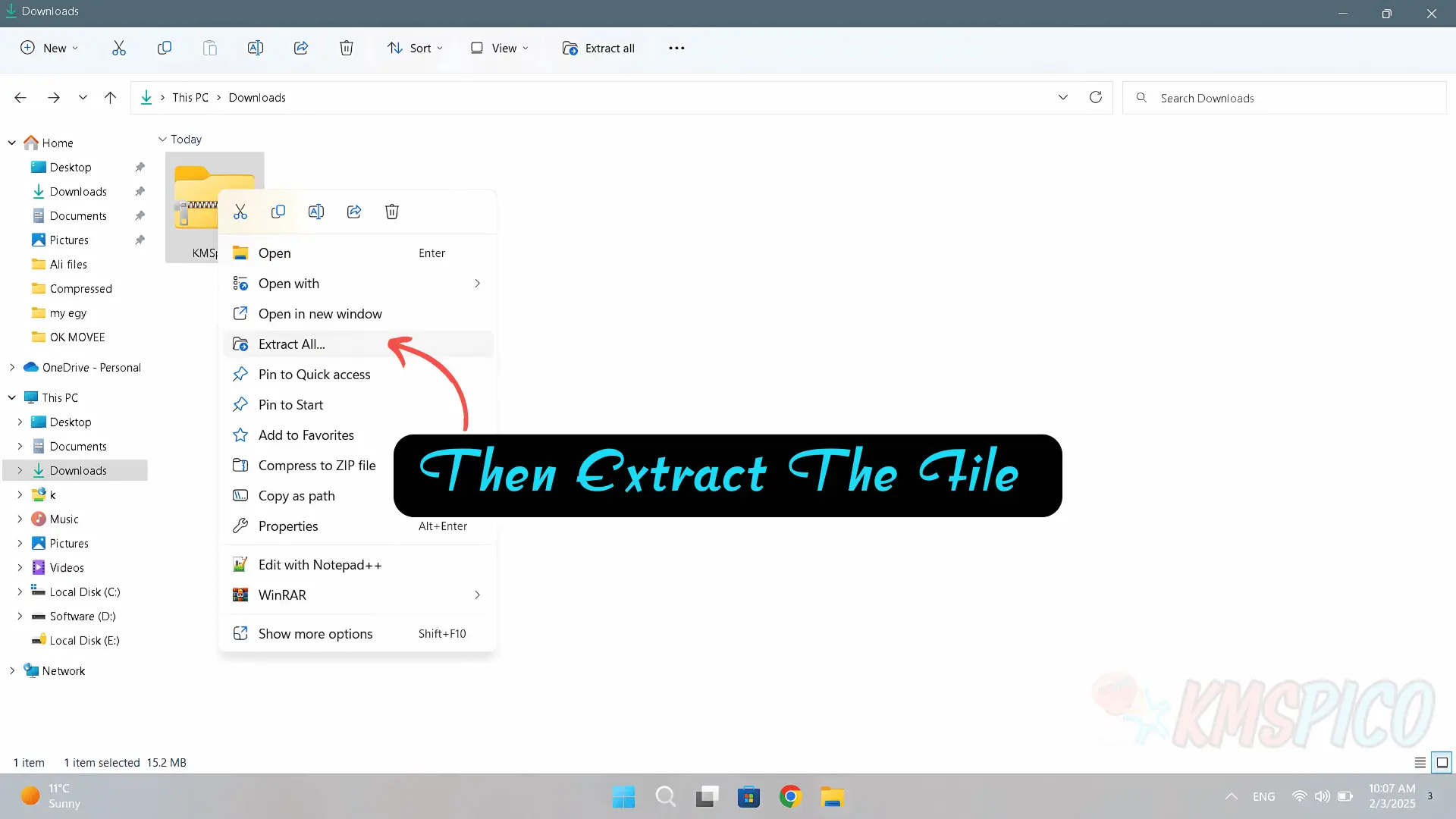
Task: Open File Explorer from taskbar
Action: (832, 796)
